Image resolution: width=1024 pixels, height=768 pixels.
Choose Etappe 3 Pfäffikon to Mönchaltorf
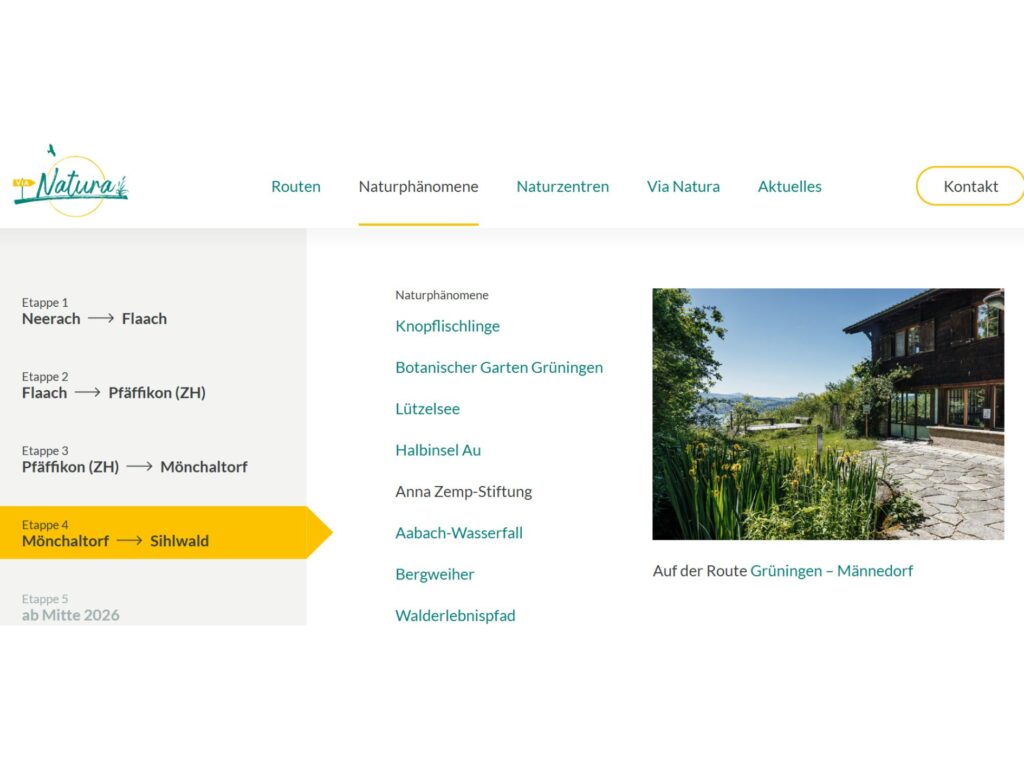point(134,459)
